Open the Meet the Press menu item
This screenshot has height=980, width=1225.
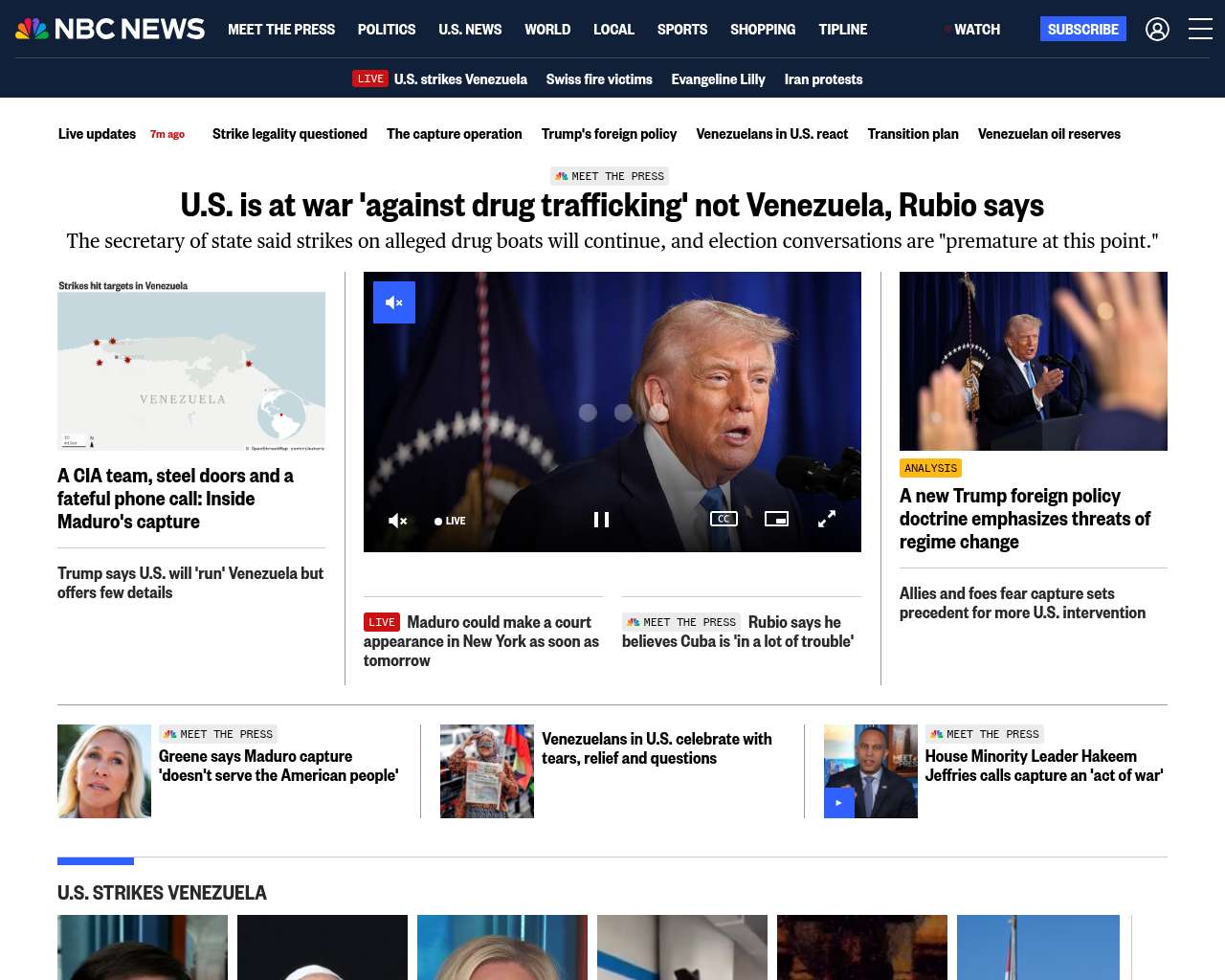click(281, 30)
